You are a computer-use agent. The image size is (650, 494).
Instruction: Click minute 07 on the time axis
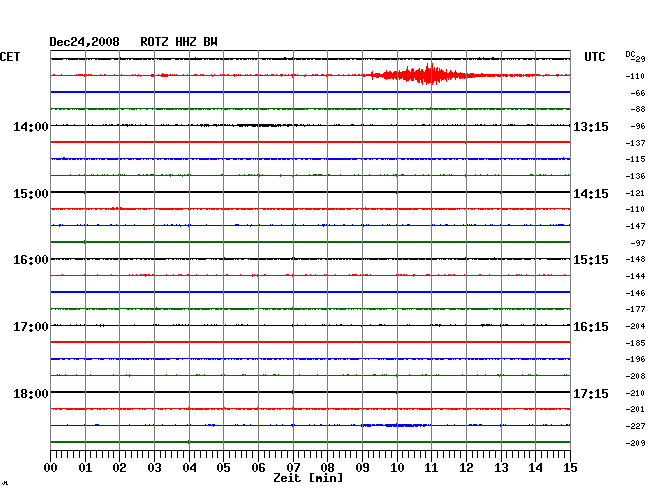coord(293,467)
